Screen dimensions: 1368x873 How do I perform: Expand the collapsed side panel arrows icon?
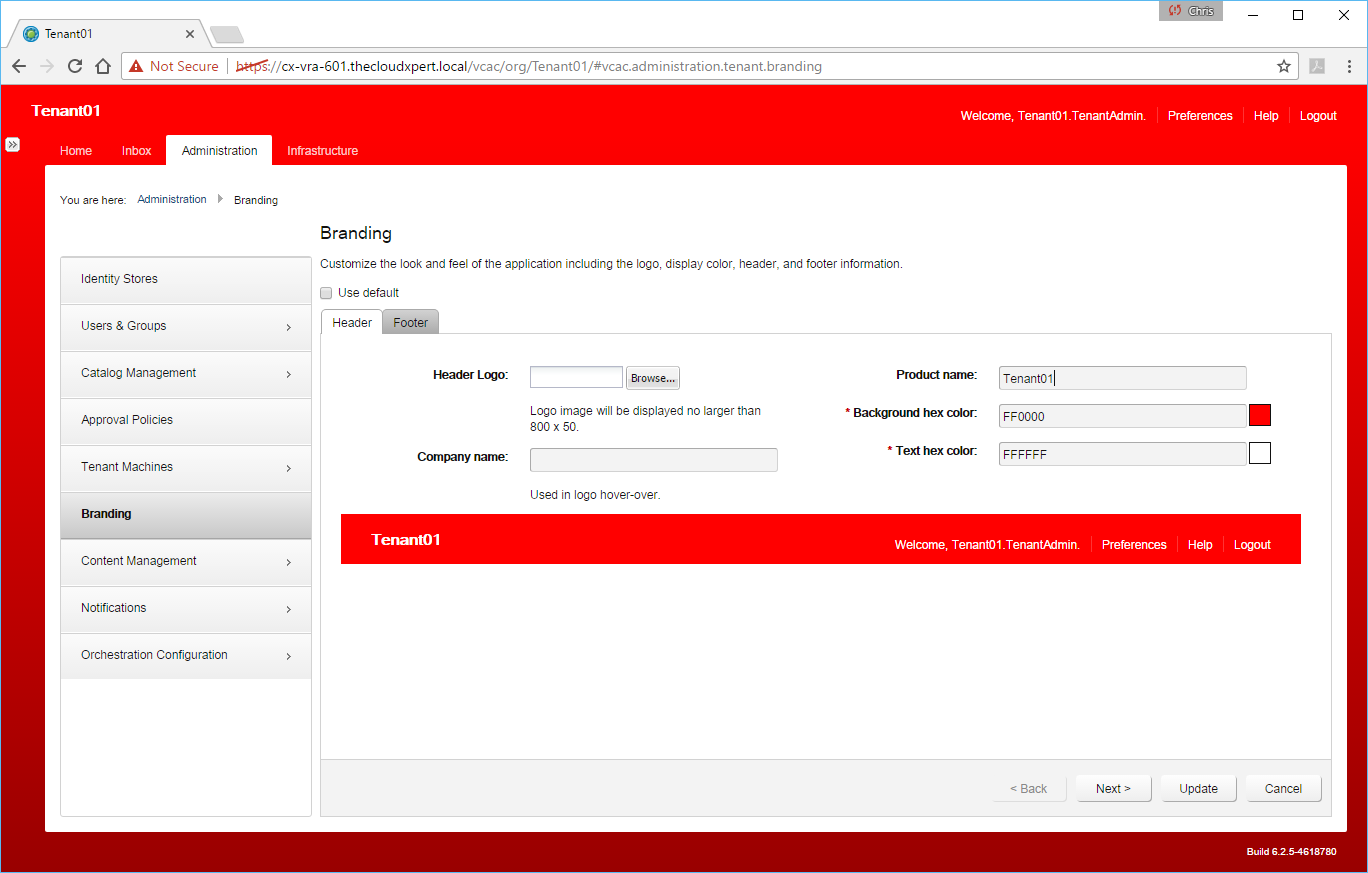[x=12, y=144]
